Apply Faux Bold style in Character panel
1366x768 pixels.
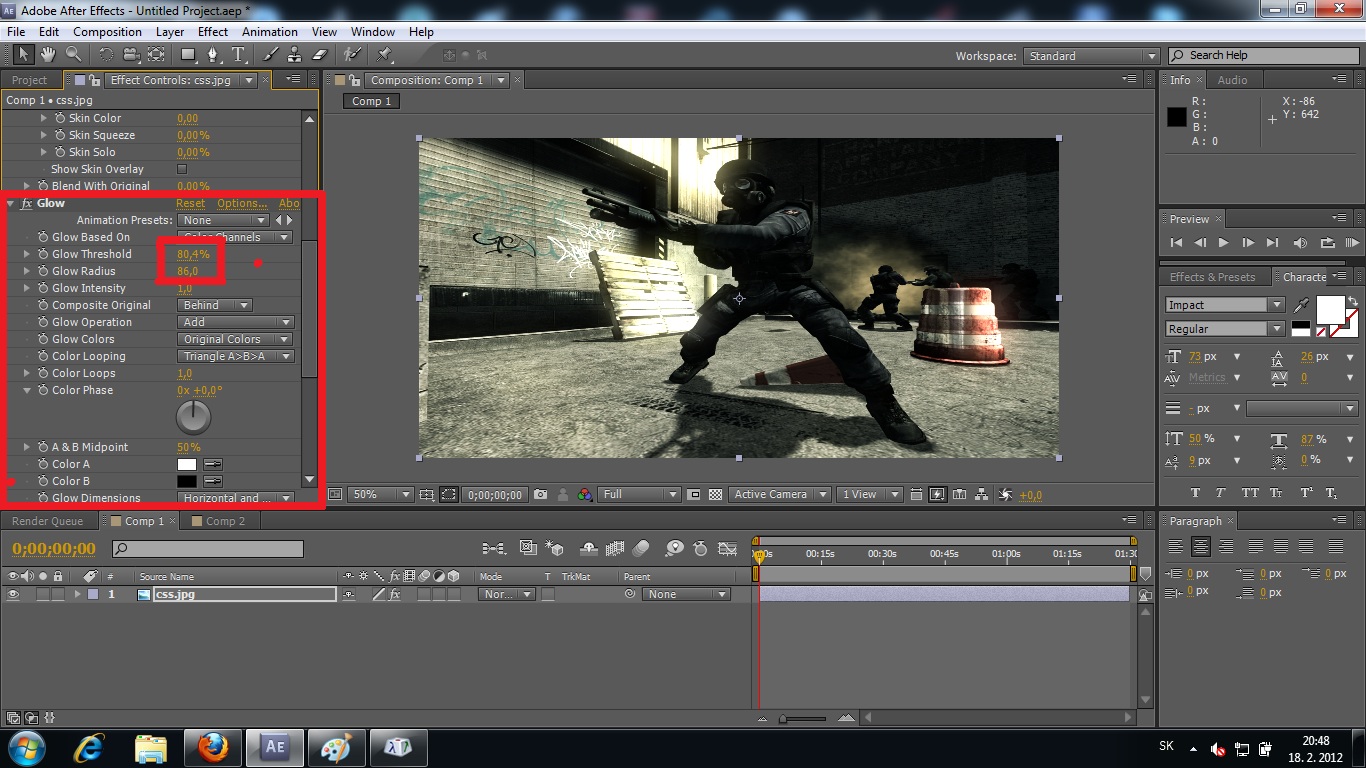tap(1195, 493)
